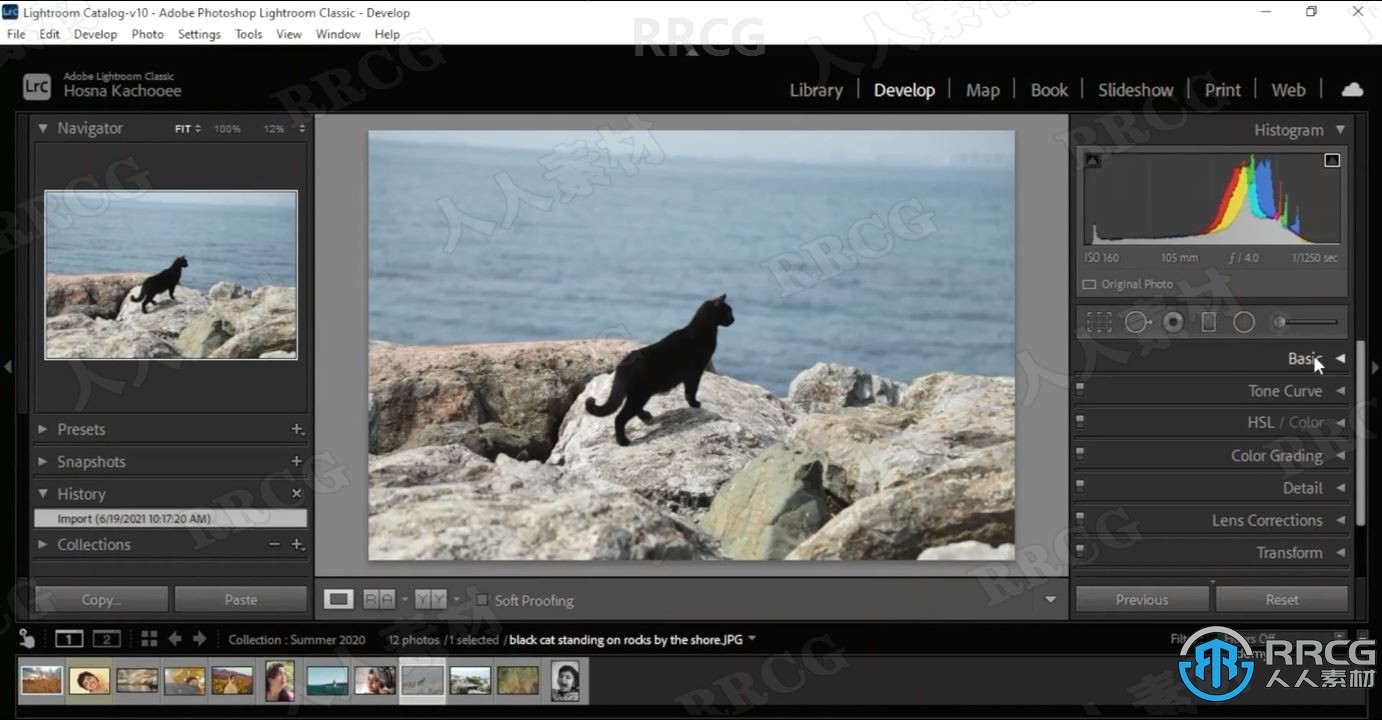Click the R|A Reference view button
The height and width of the screenshot is (720, 1382).
pos(379,599)
